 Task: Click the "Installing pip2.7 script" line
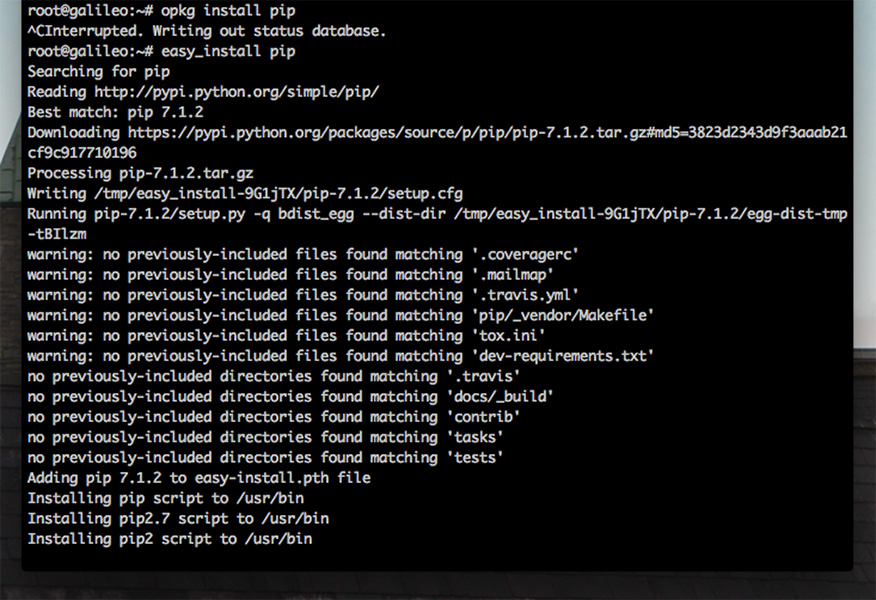(177, 518)
